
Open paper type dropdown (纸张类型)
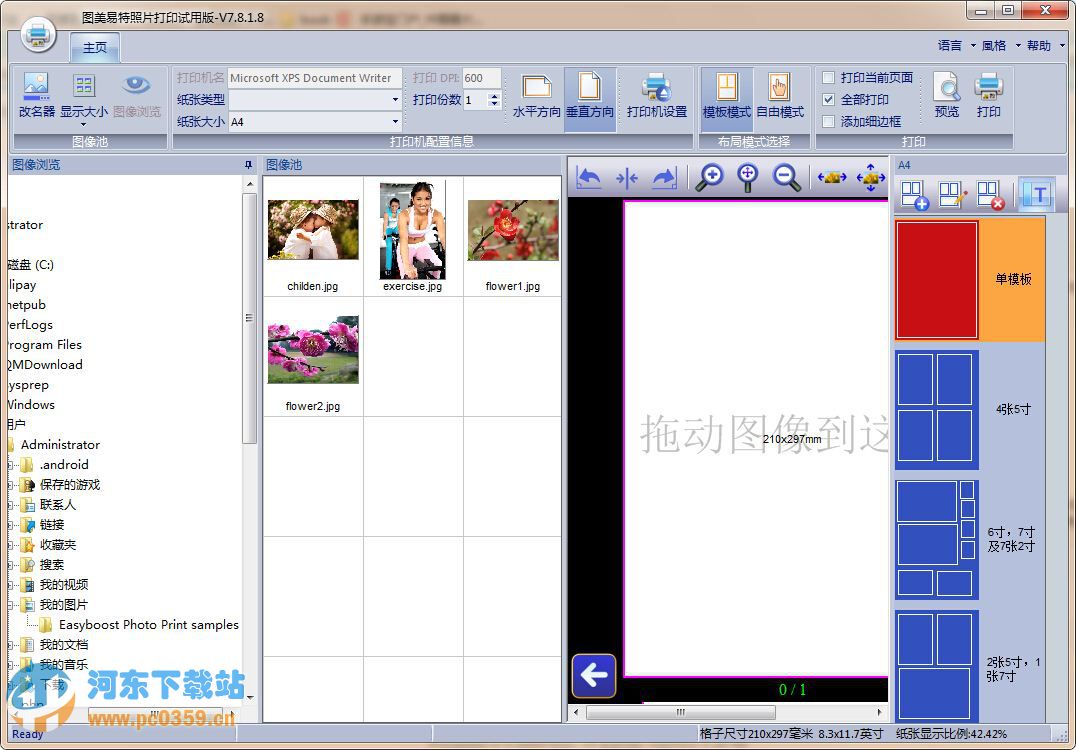pyautogui.click(x=395, y=99)
